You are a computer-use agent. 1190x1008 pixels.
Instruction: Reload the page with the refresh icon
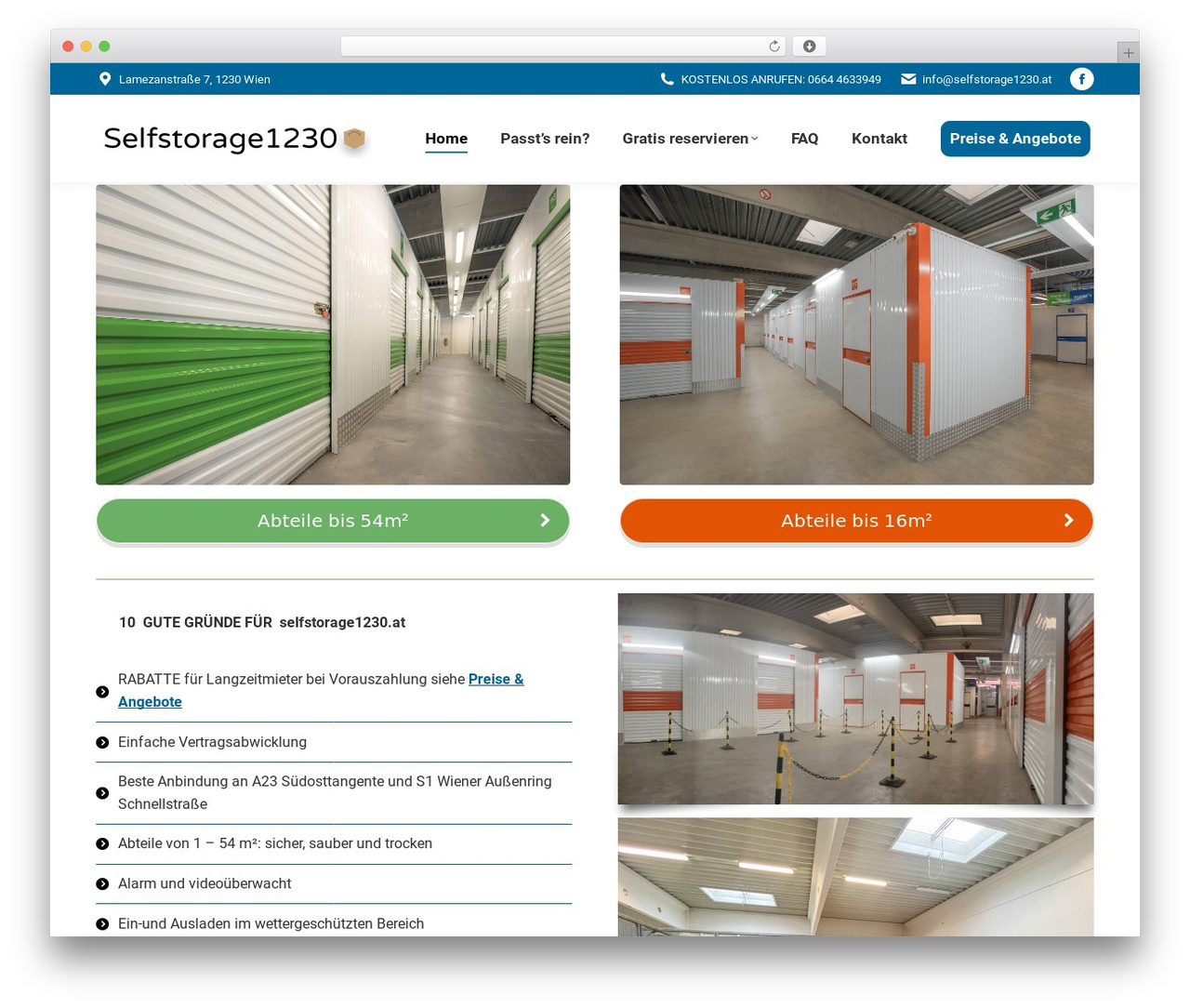(x=774, y=46)
